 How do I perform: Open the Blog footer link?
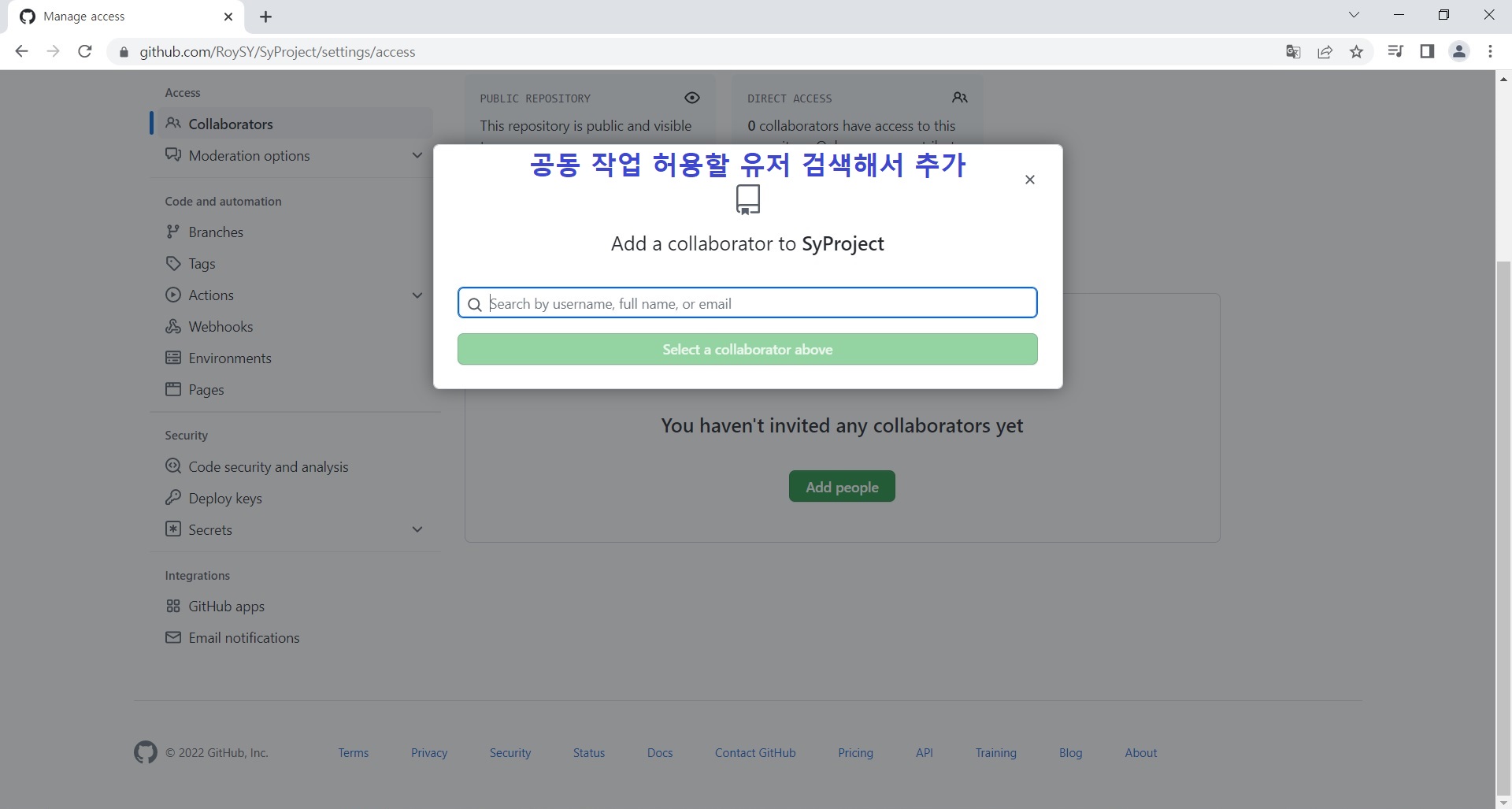[x=1070, y=753]
